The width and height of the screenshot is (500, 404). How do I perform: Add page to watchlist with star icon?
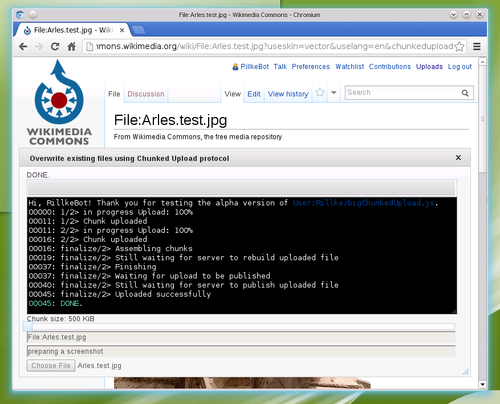coord(320,93)
